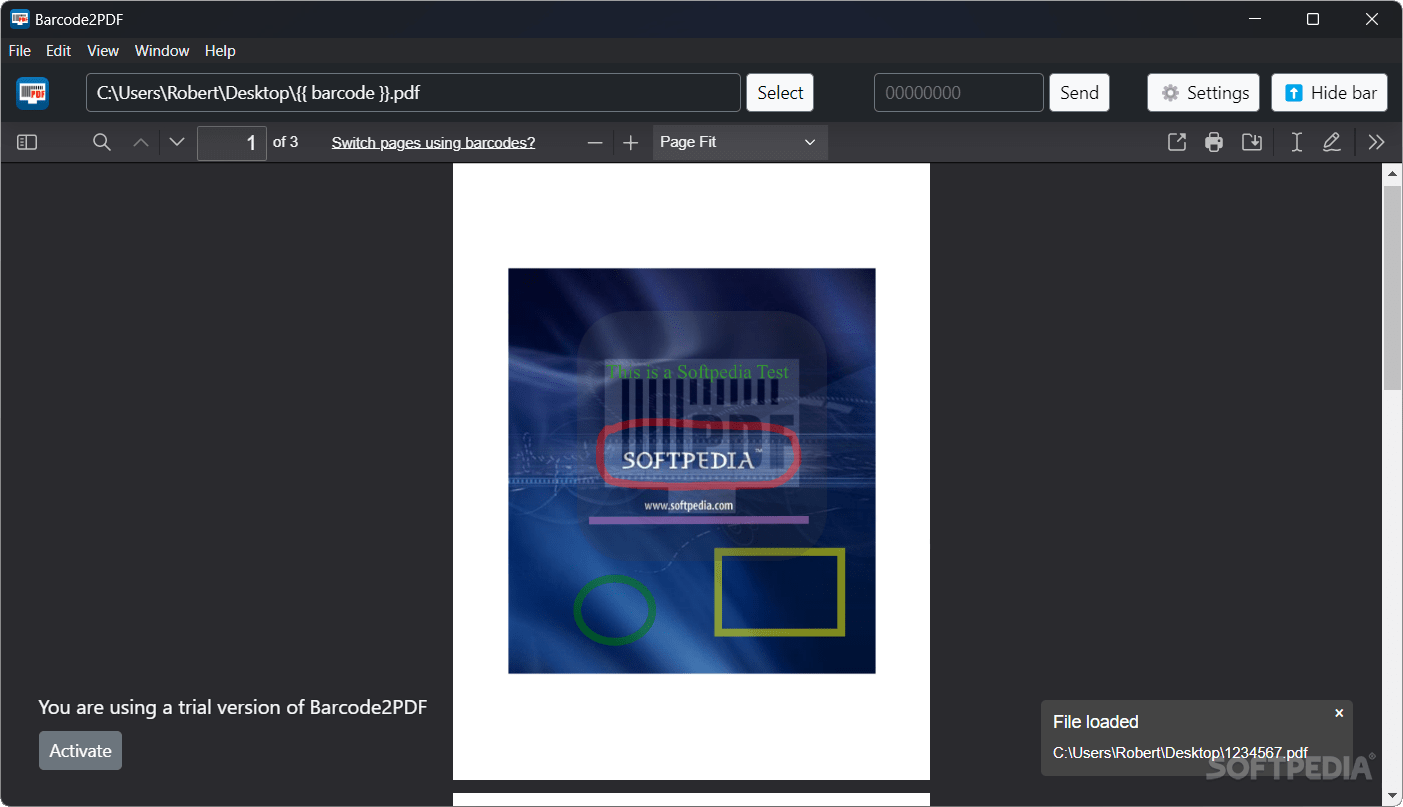Click the trial version notice text
This screenshot has height=807, width=1403.
point(233,708)
